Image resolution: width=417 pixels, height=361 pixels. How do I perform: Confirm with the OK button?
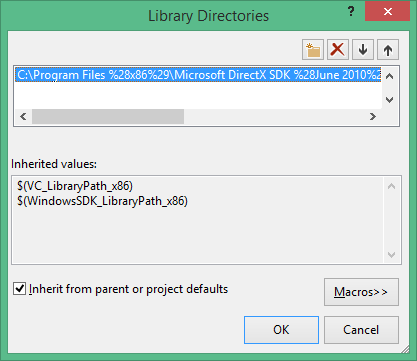click(x=281, y=330)
